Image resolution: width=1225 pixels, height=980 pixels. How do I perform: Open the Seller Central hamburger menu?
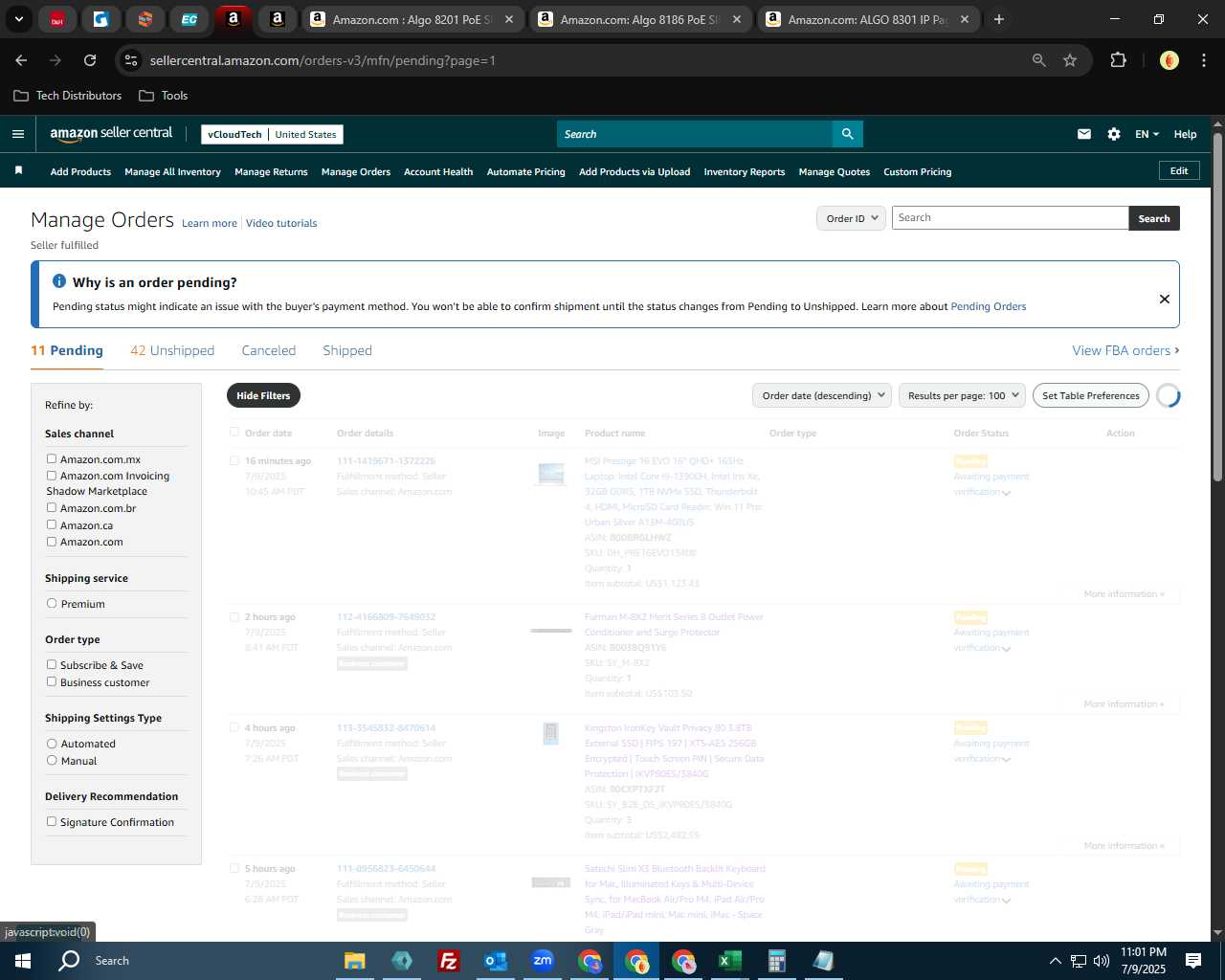coord(18,134)
